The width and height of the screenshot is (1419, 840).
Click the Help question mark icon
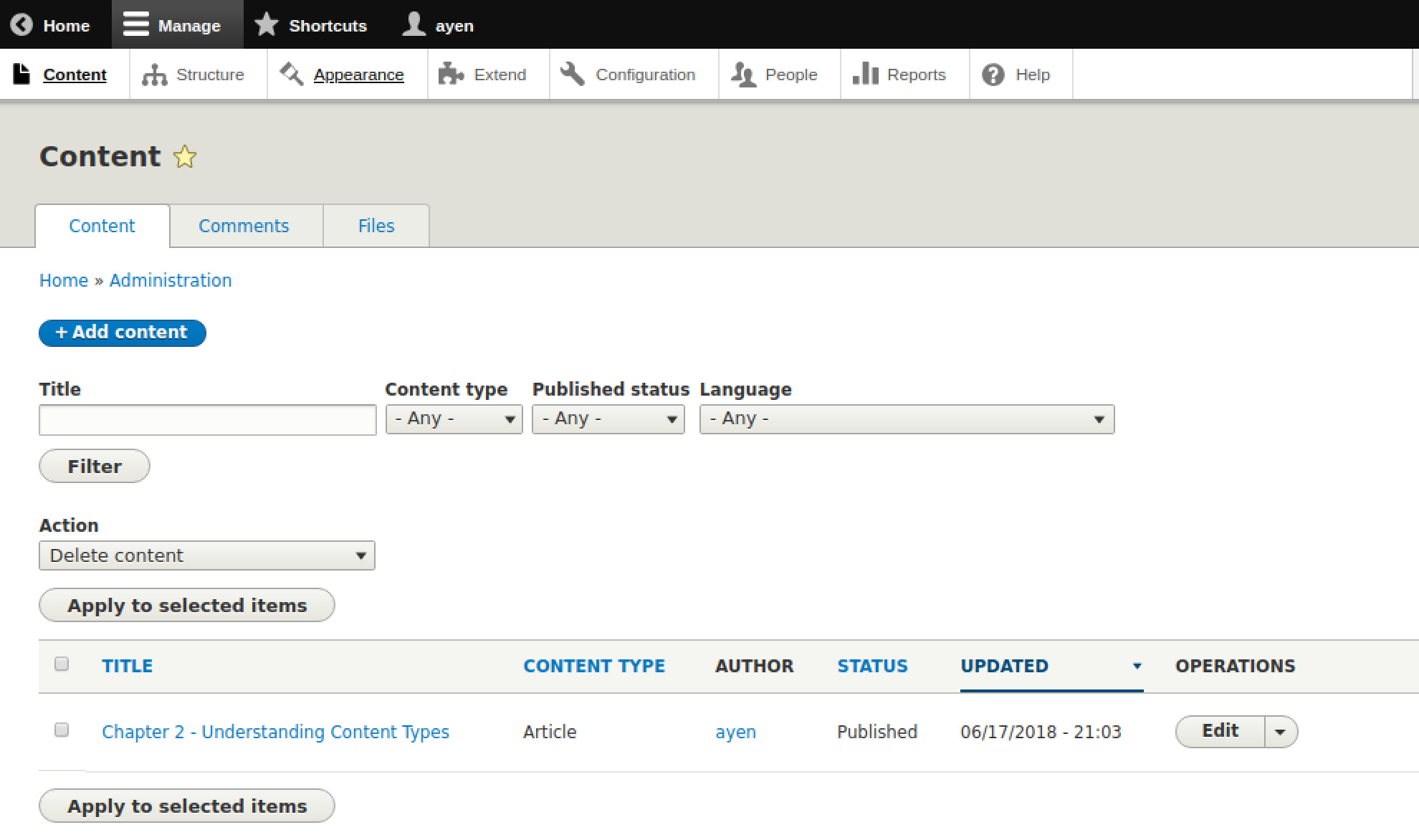(x=993, y=75)
